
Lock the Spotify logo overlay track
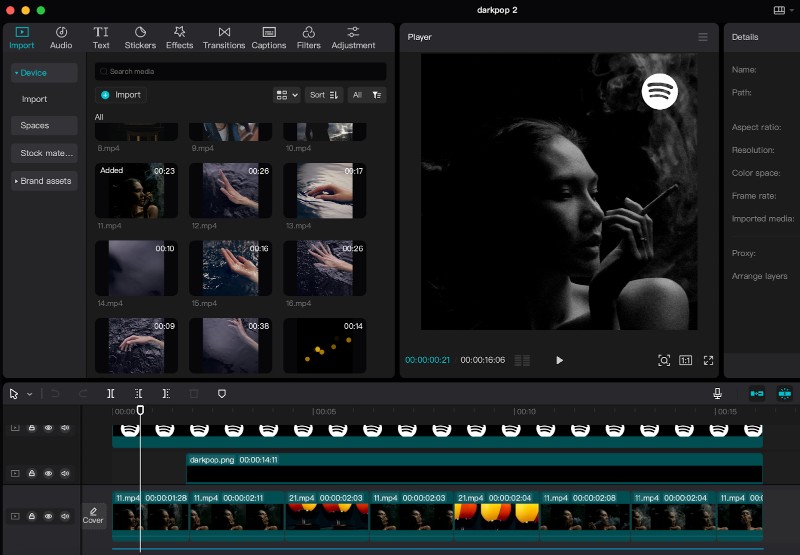click(x=32, y=428)
